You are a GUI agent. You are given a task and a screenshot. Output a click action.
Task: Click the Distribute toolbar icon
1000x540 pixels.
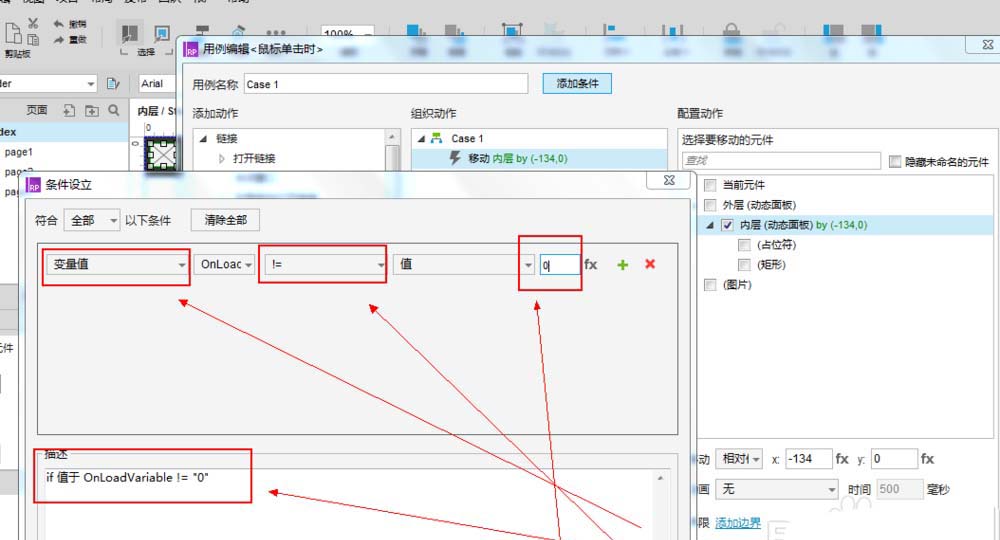click(672, 30)
